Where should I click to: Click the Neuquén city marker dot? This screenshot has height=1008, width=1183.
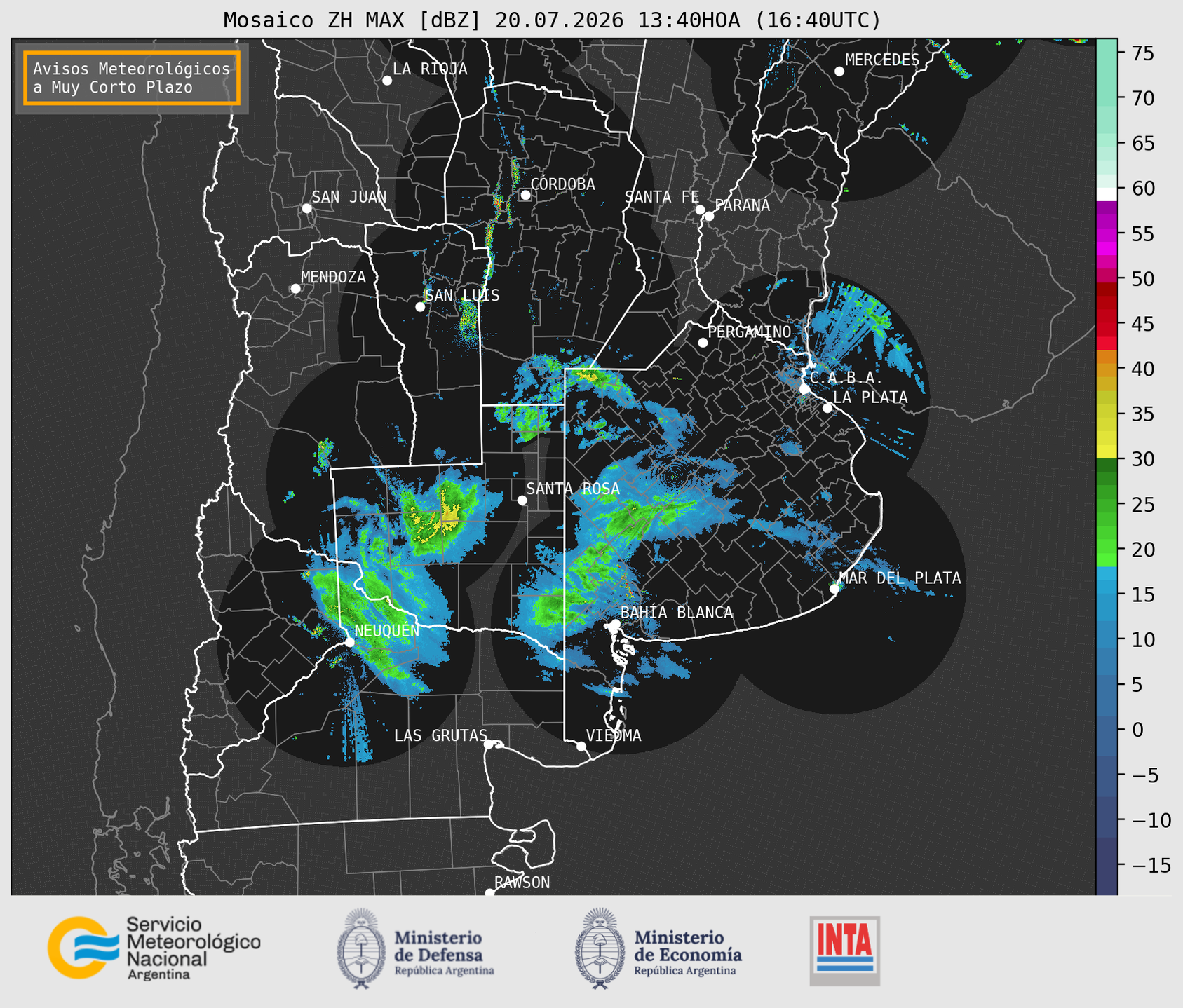pos(349,642)
